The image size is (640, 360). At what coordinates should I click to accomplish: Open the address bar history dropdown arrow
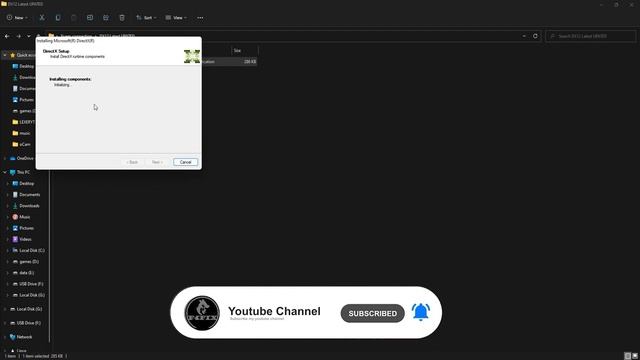tap(524, 36)
